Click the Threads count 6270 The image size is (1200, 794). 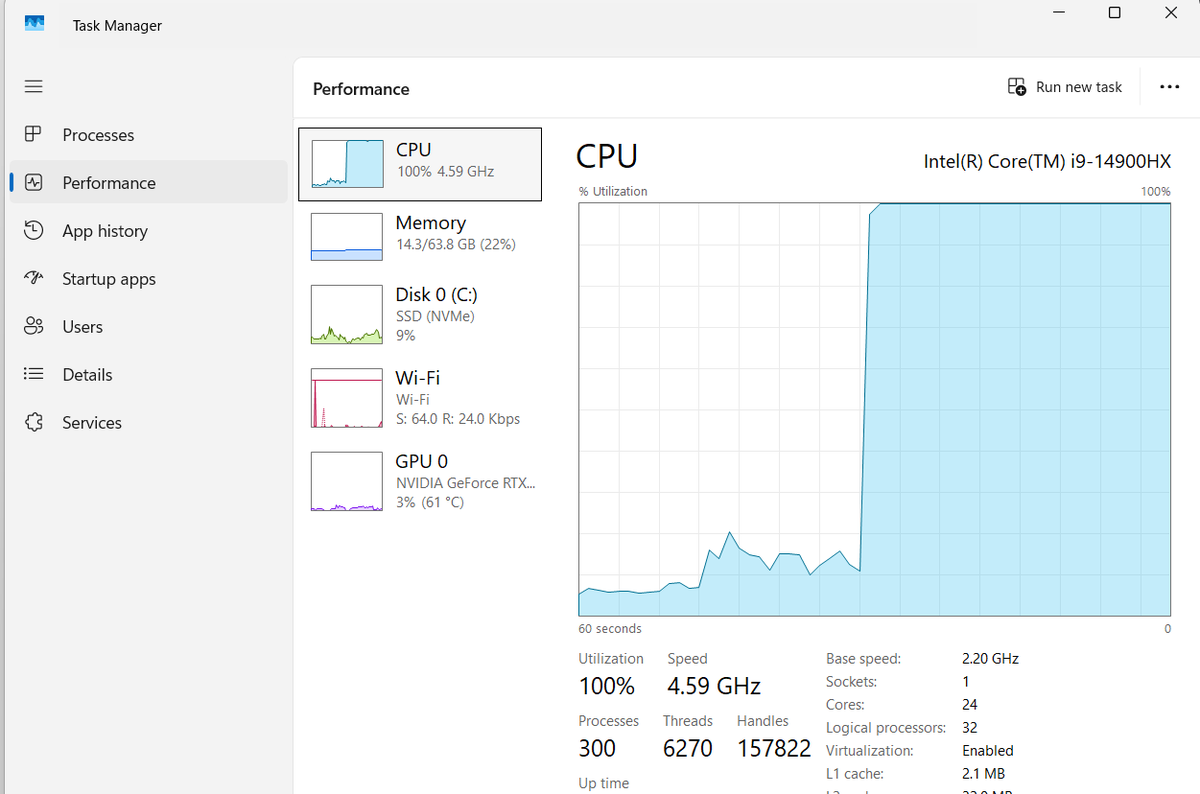(688, 748)
